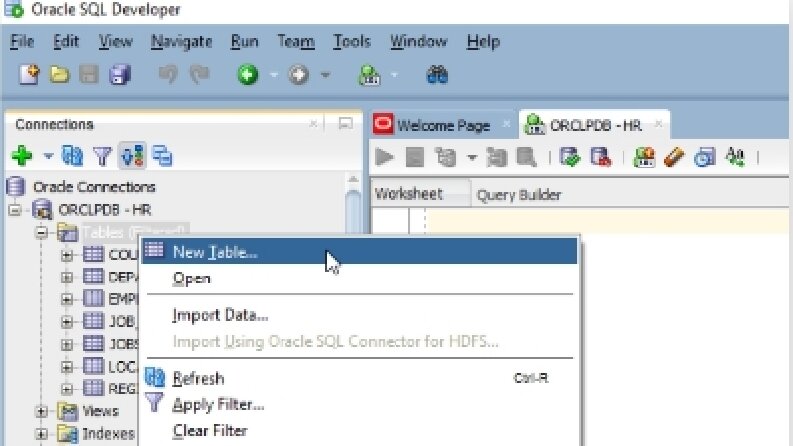The width and height of the screenshot is (793, 446).
Task: Select New Table... from context menu
Action: pyautogui.click(x=359, y=251)
